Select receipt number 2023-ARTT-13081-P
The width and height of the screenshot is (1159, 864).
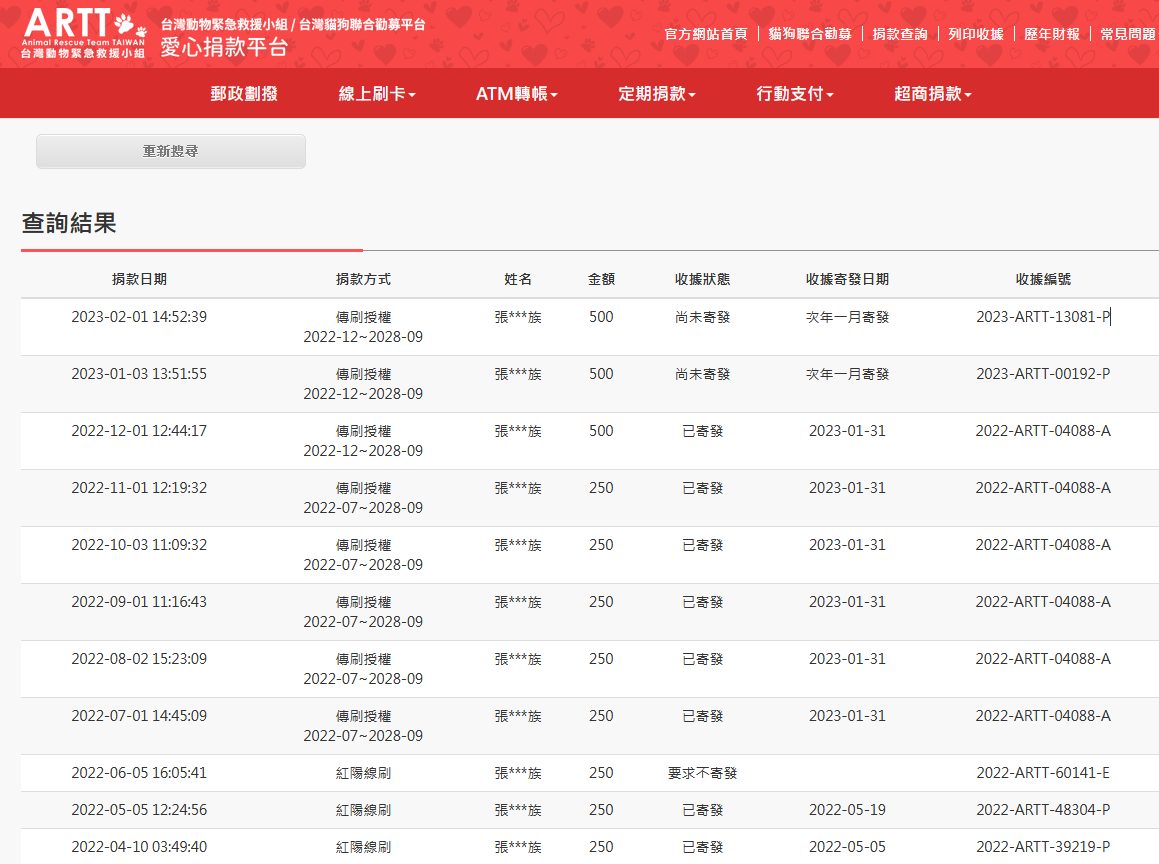click(x=1043, y=317)
